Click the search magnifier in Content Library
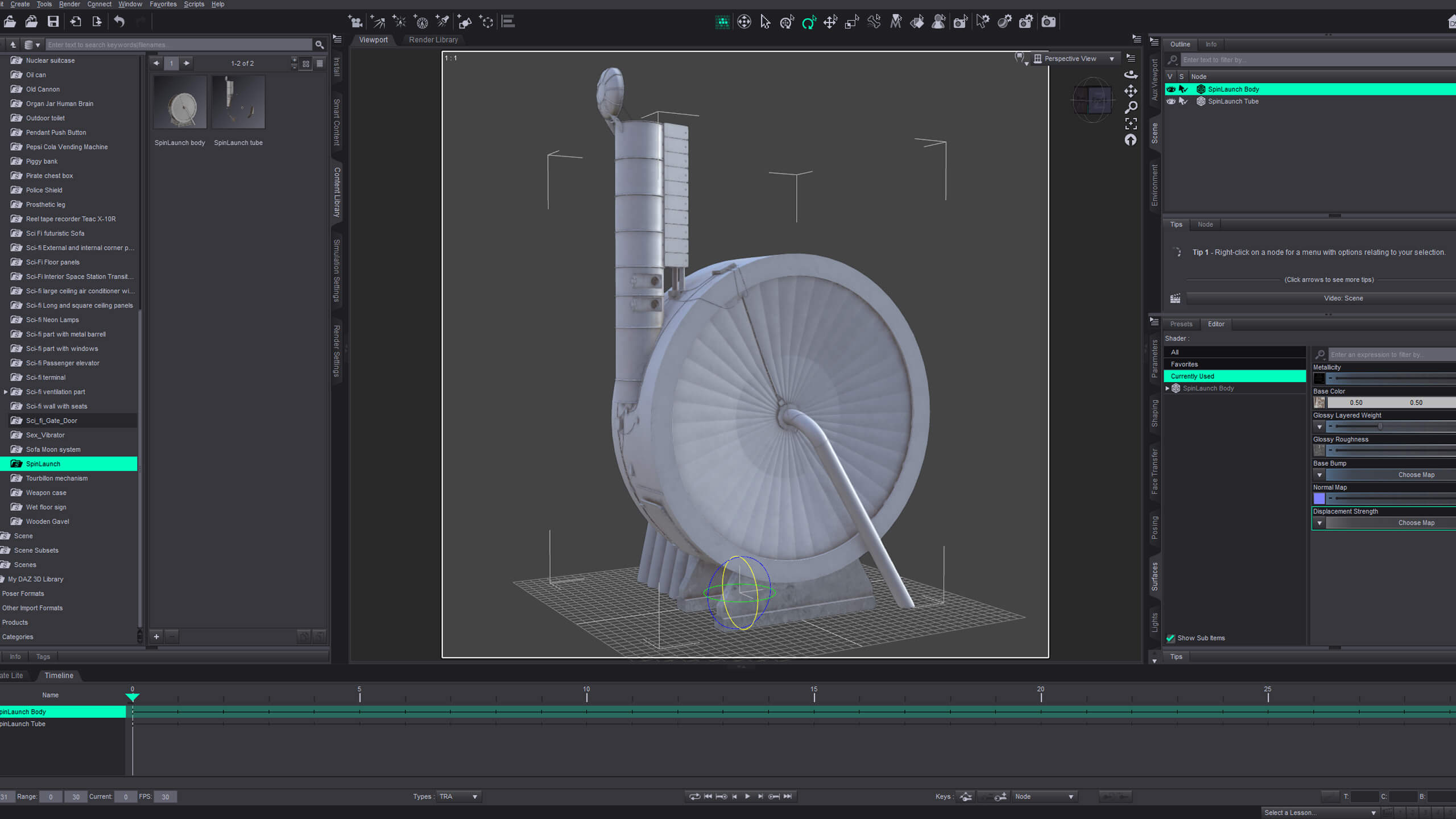This screenshot has width=1456, height=819. (320, 44)
